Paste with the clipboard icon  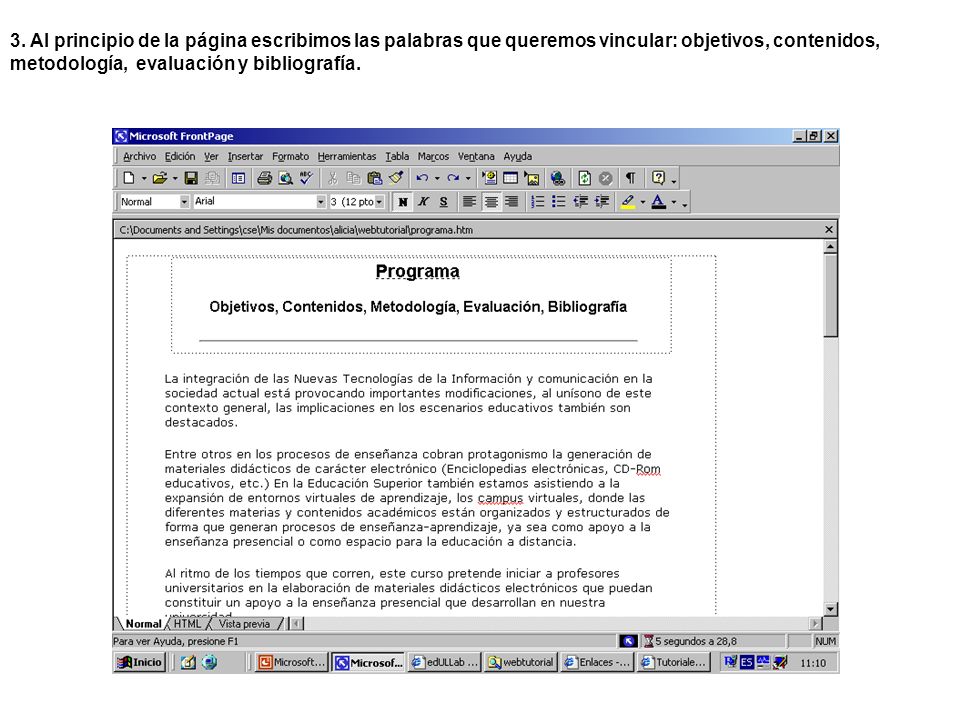pos(375,178)
